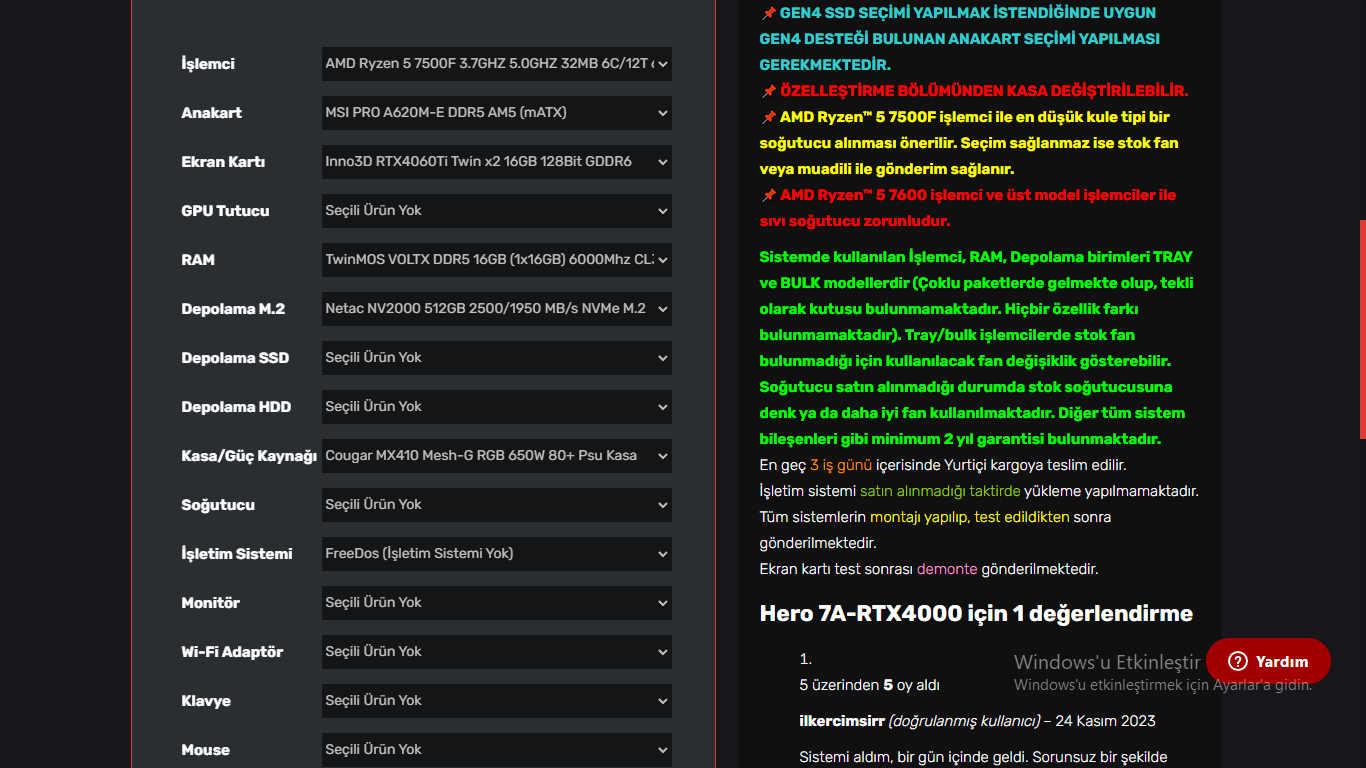Image resolution: width=1366 pixels, height=768 pixels.
Task: Click the red "ÖZELLEŞTİRME BÖLÜMÜNDEN KASA DEĞİŞTİRİLEBİLİR" notice
Action: [x=983, y=91]
